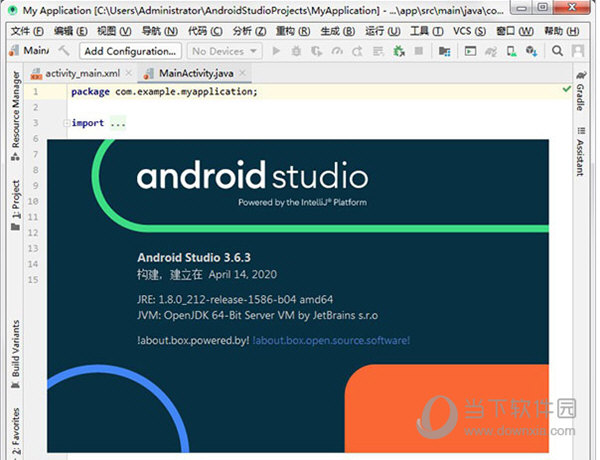
Task: Click the package declaration code line
Action: pos(165,92)
